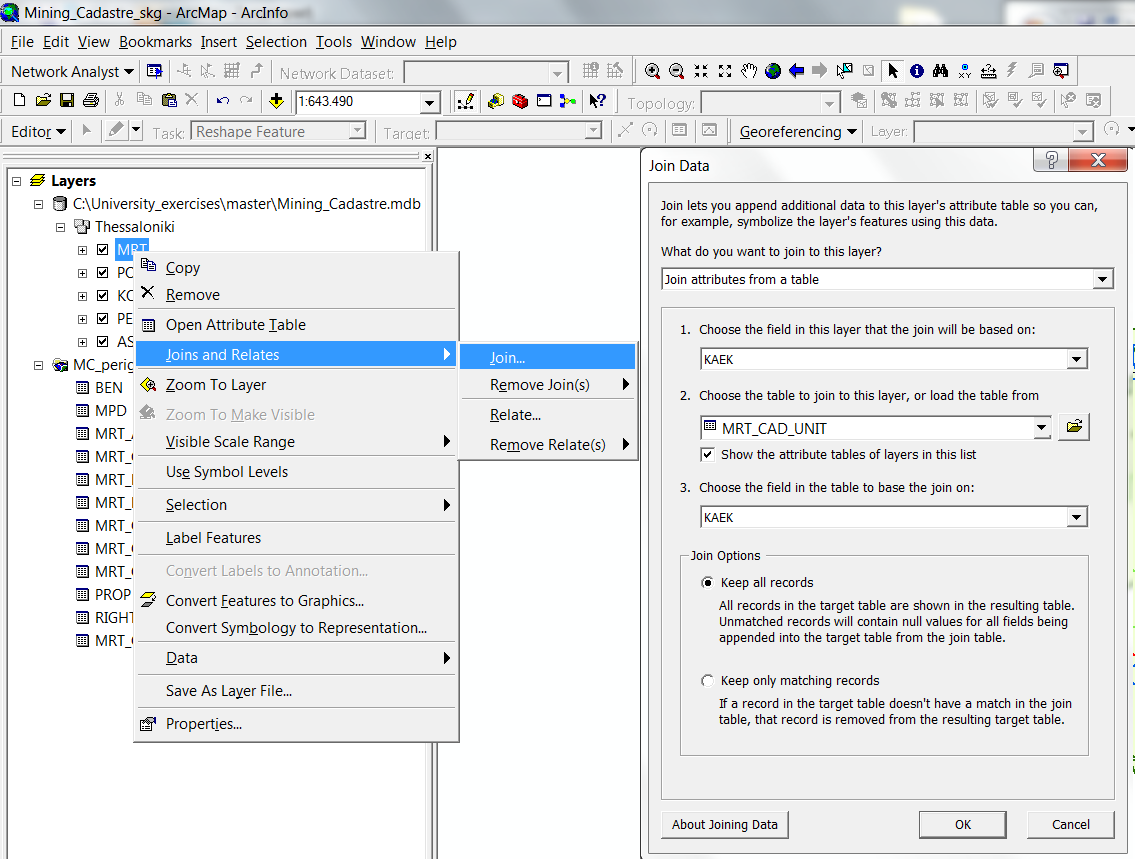Click the Zoom Out tool
The width and height of the screenshot is (1135, 859).
(x=676, y=71)
